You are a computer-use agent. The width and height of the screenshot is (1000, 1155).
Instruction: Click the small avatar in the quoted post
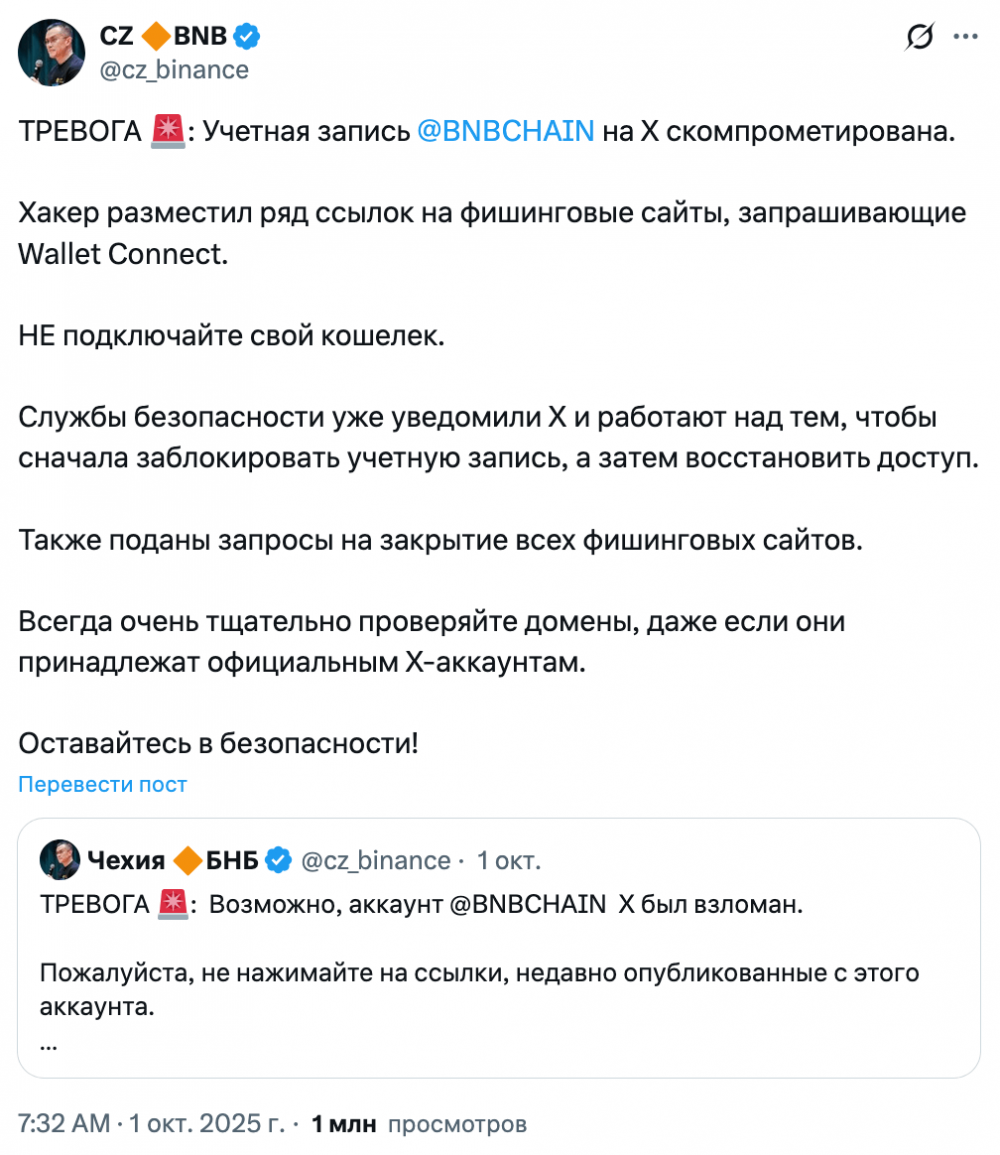coord(60,859)
